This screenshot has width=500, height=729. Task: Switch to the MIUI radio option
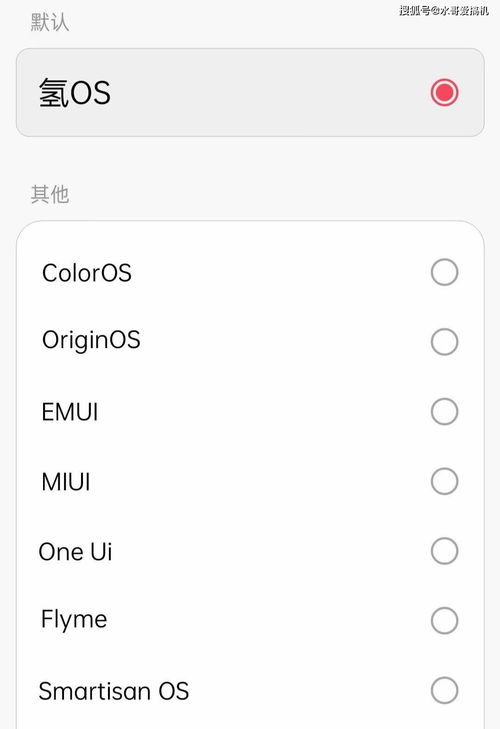pyautogui.click(x=444, y=481)
